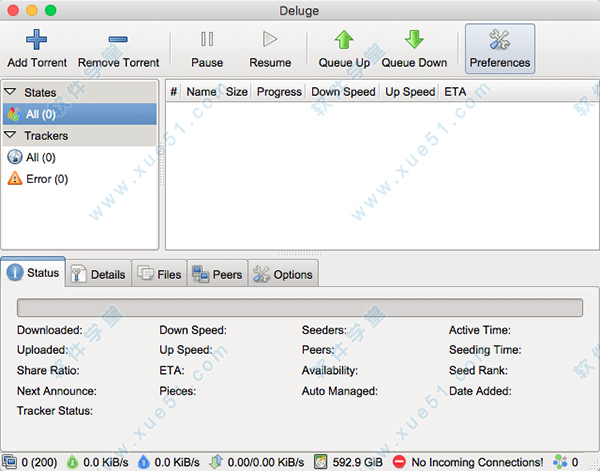600x471 pixels.
Task: Click the torrent progress bar
Action: 300,308
